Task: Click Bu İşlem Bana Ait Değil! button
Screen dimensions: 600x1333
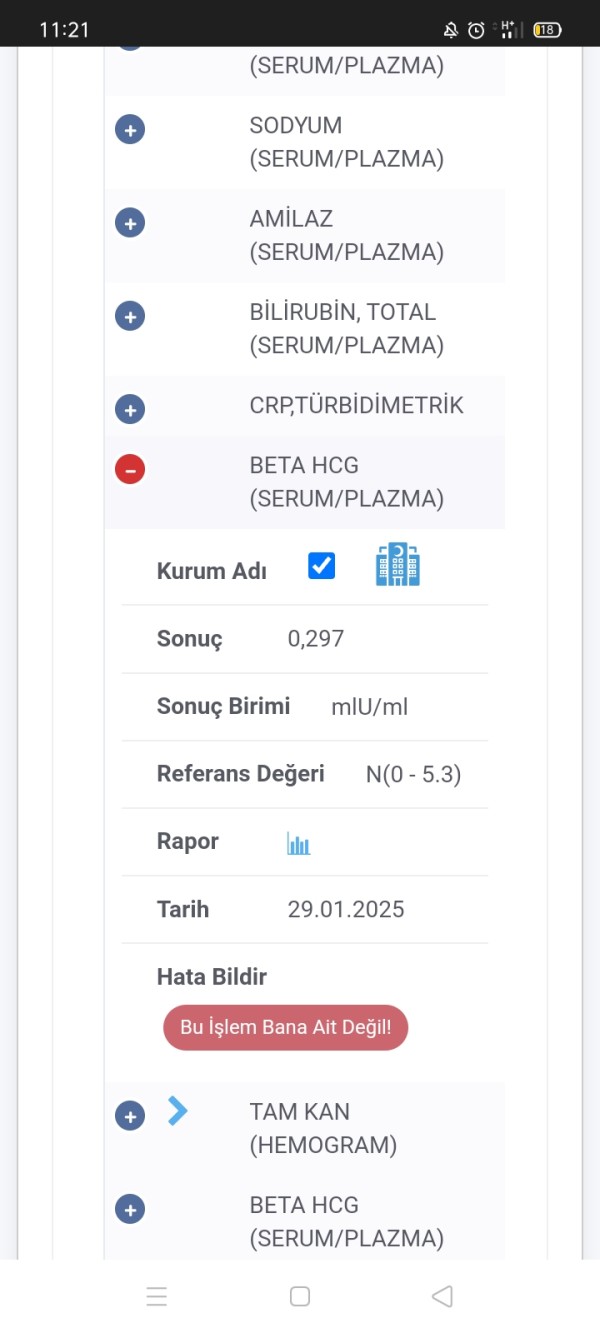Action: [x=286, y=1027]
